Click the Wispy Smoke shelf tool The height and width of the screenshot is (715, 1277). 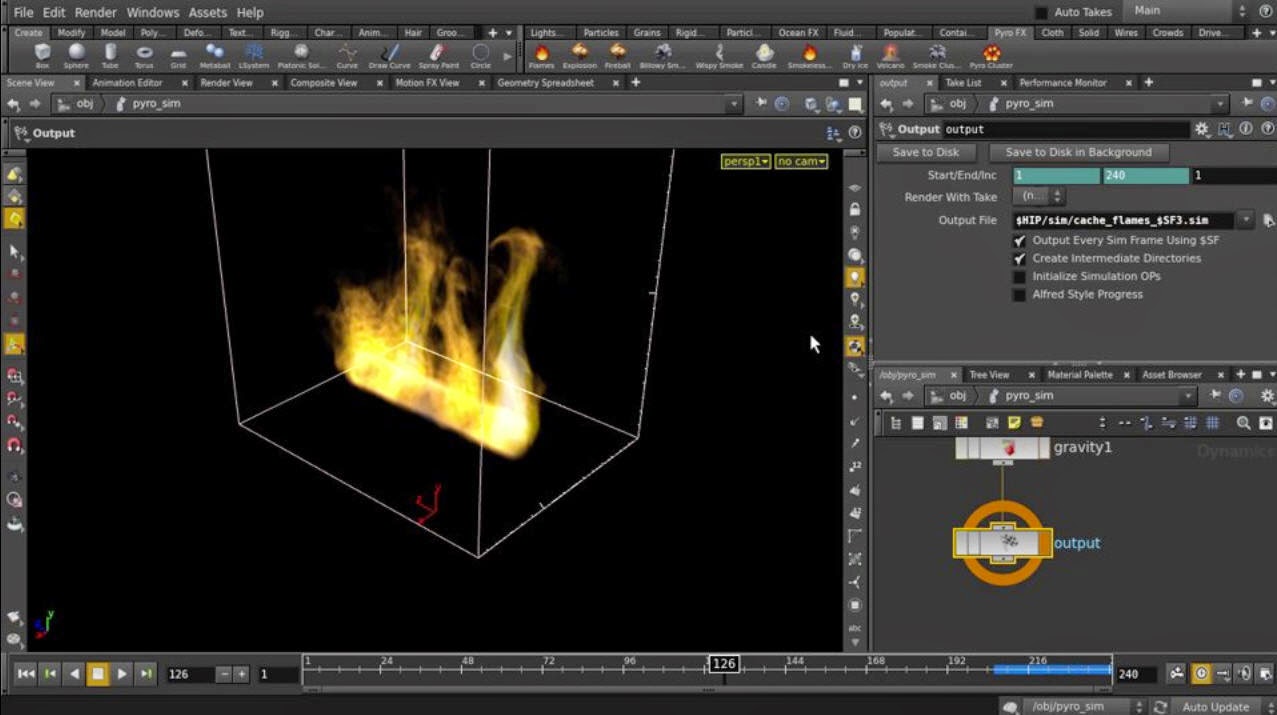[719, 55]
